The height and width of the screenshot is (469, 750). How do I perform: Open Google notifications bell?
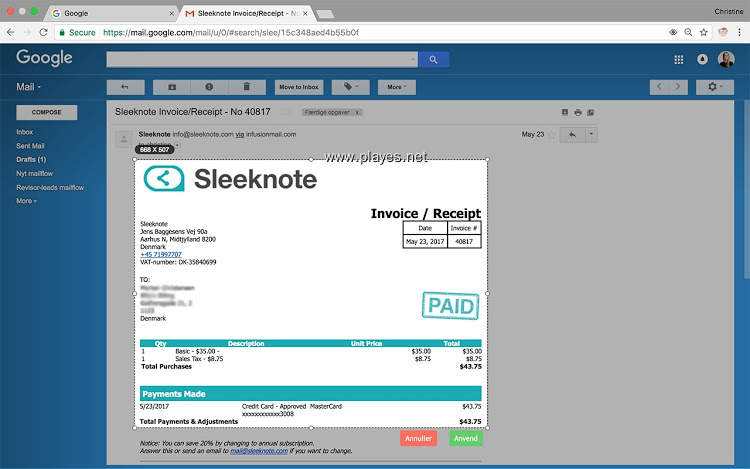(702, 59)
